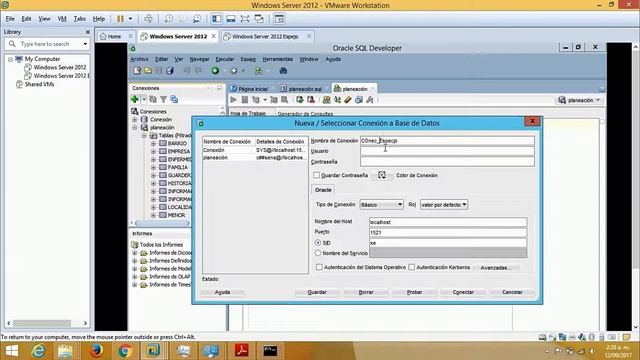Open Chrome from the taskbar

coord(125,351)
